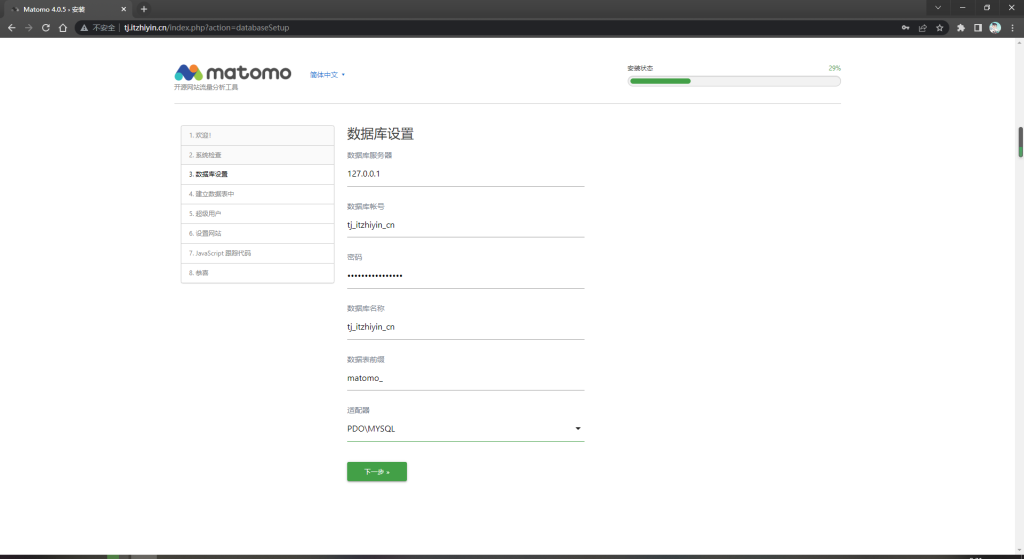Toggle the browser side panel icon
Image resolution: width=1024 pixels, height=559 pixels.
pos(978,28)
